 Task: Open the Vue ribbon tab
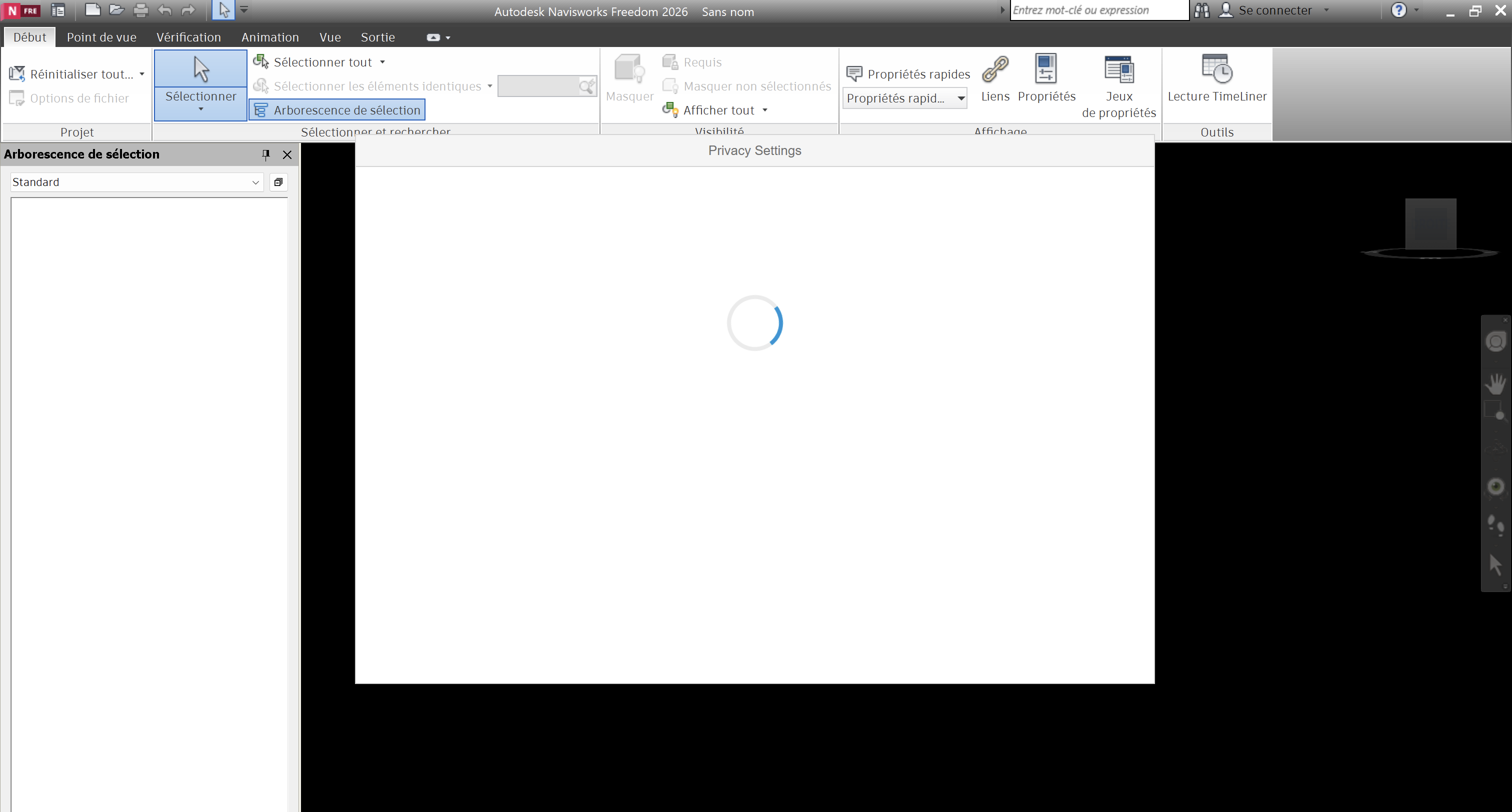(x=330, y=37)
